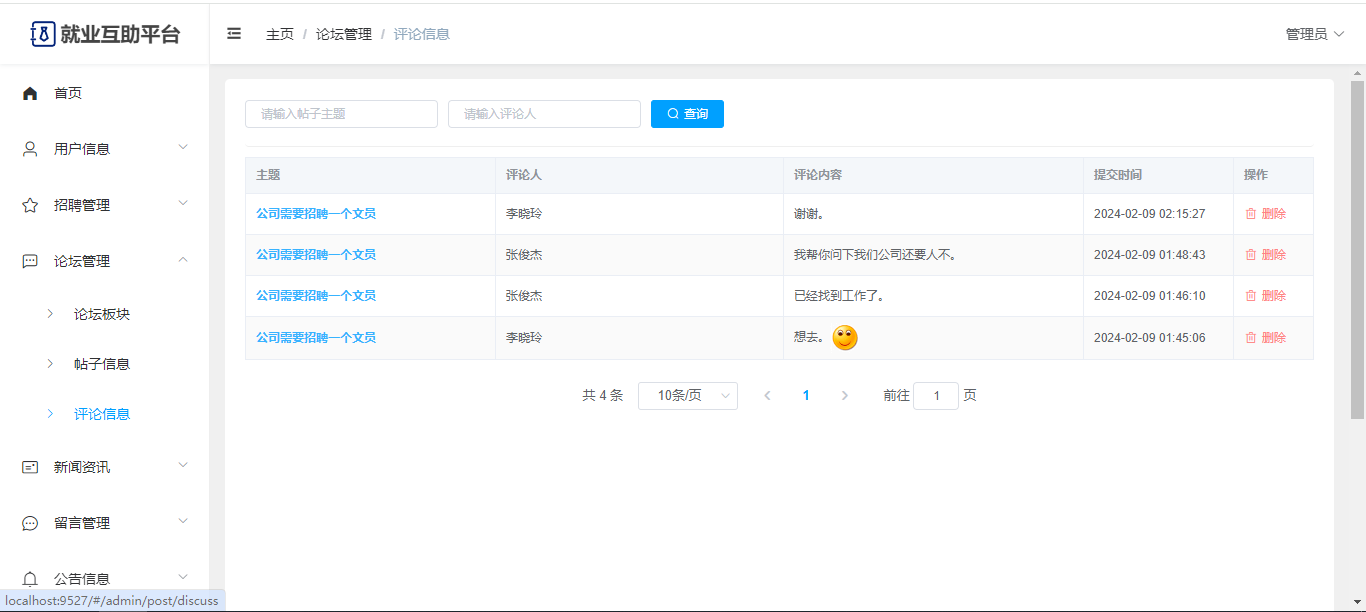The width and height of the screenshot is (1366, 612).
Task: Click the 查询 search button
Action: pos(687,114)
